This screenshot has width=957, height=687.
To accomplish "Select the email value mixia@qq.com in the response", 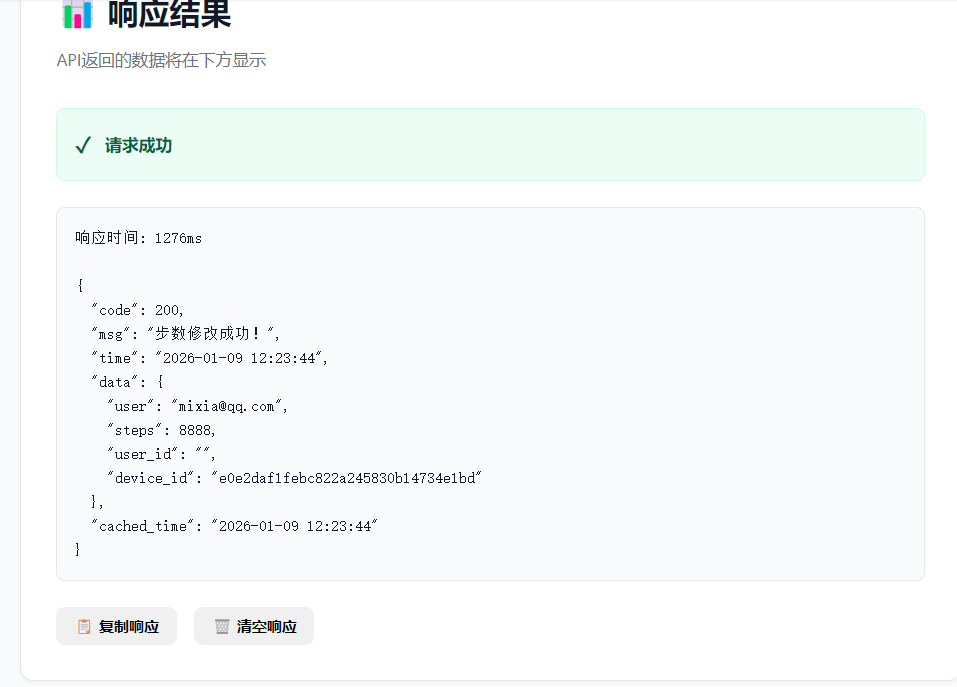I will 226,406.
